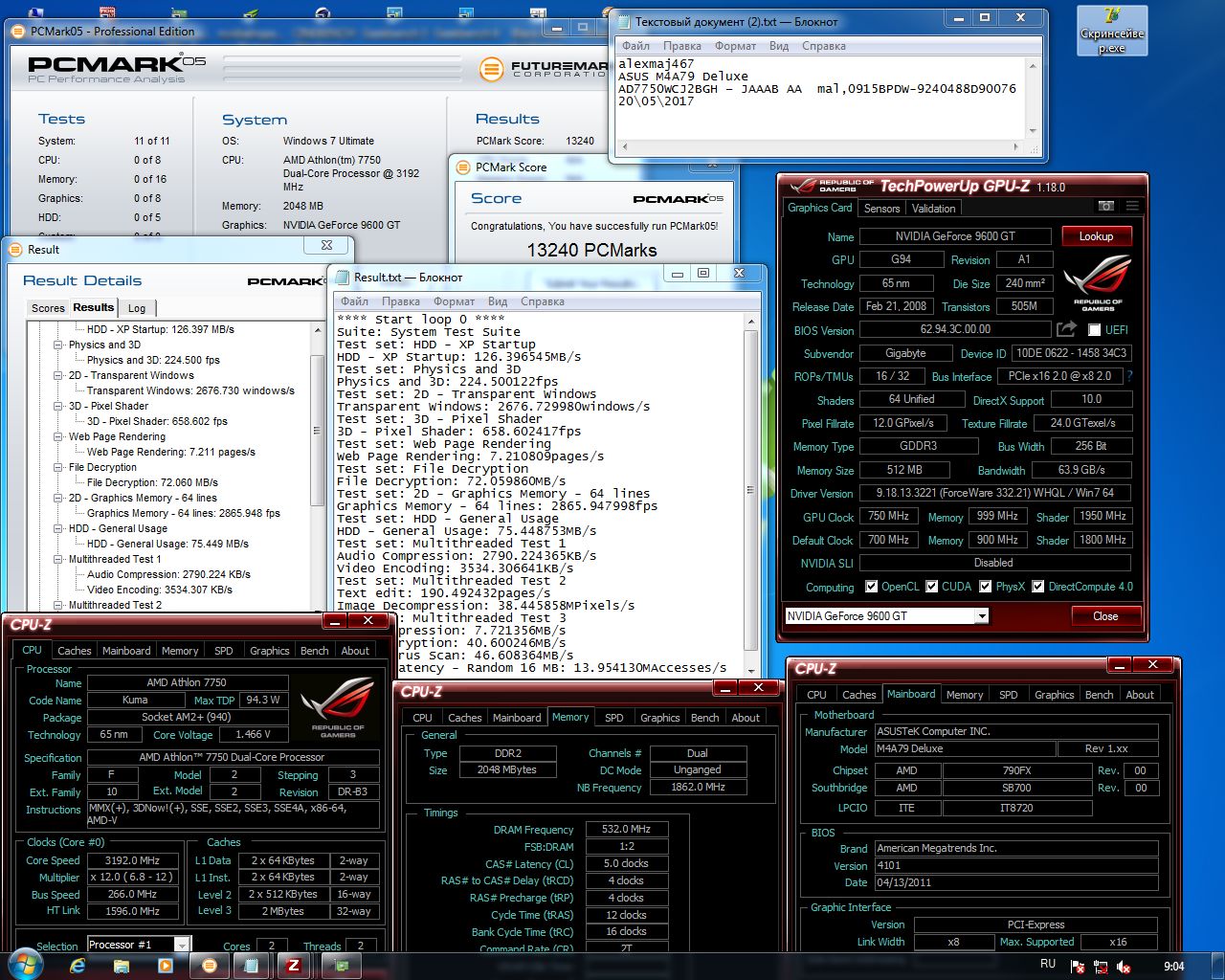
Task: Open the Caches tab in left CPU-Z window
Action: click(75, 651)
